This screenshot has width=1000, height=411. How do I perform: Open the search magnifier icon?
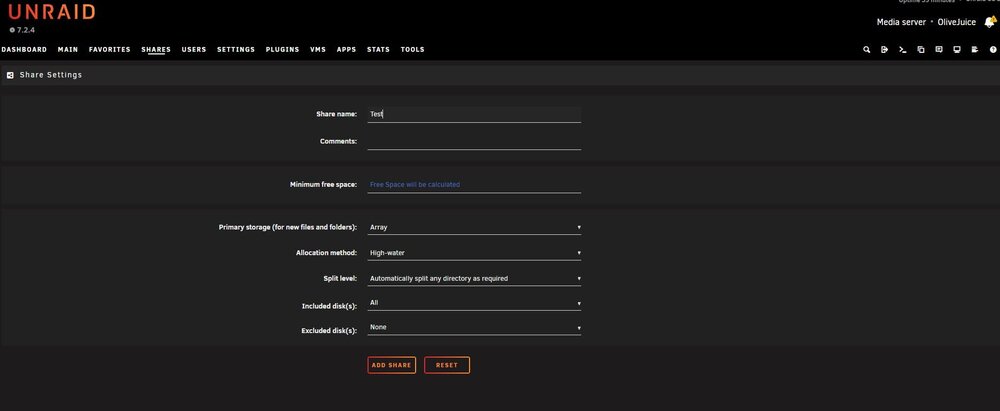(x=866, y=50)
